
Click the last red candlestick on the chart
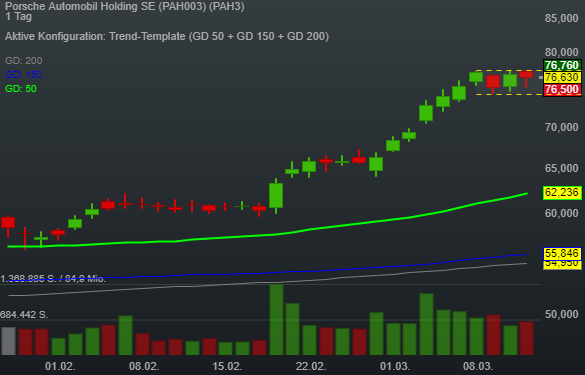(526, 75)
